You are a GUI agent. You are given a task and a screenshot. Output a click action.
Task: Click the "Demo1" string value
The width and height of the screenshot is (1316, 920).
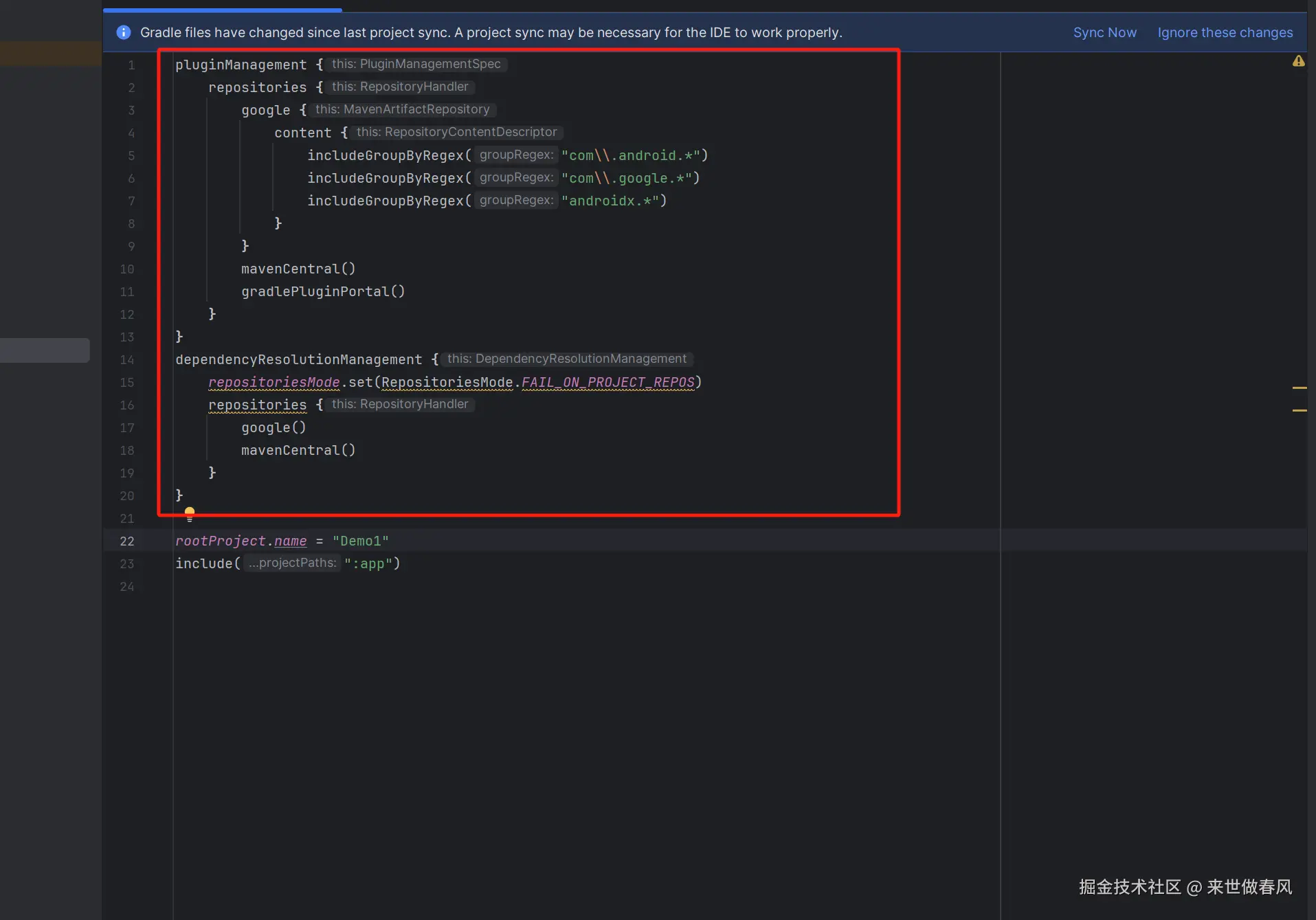(x=361, y=541)
